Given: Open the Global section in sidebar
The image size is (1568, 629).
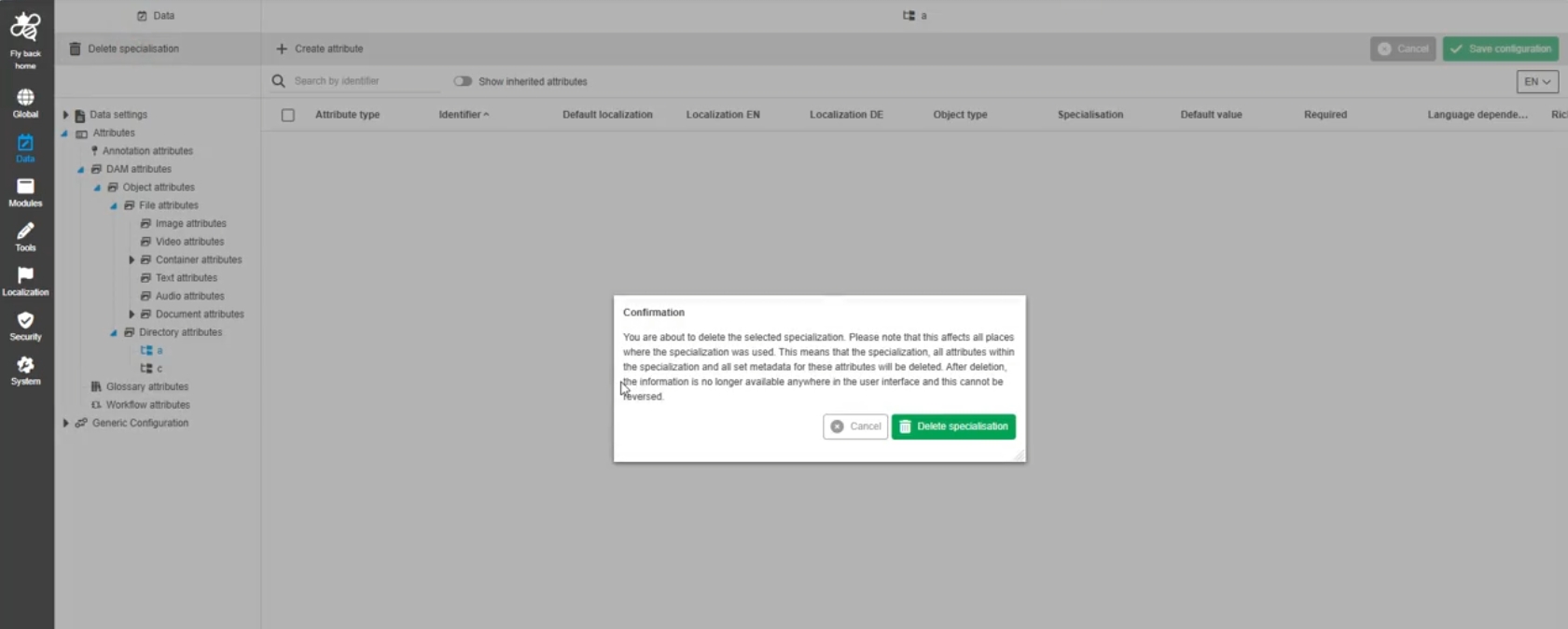Looking at the screenshot, I should [x=25, y=98].
